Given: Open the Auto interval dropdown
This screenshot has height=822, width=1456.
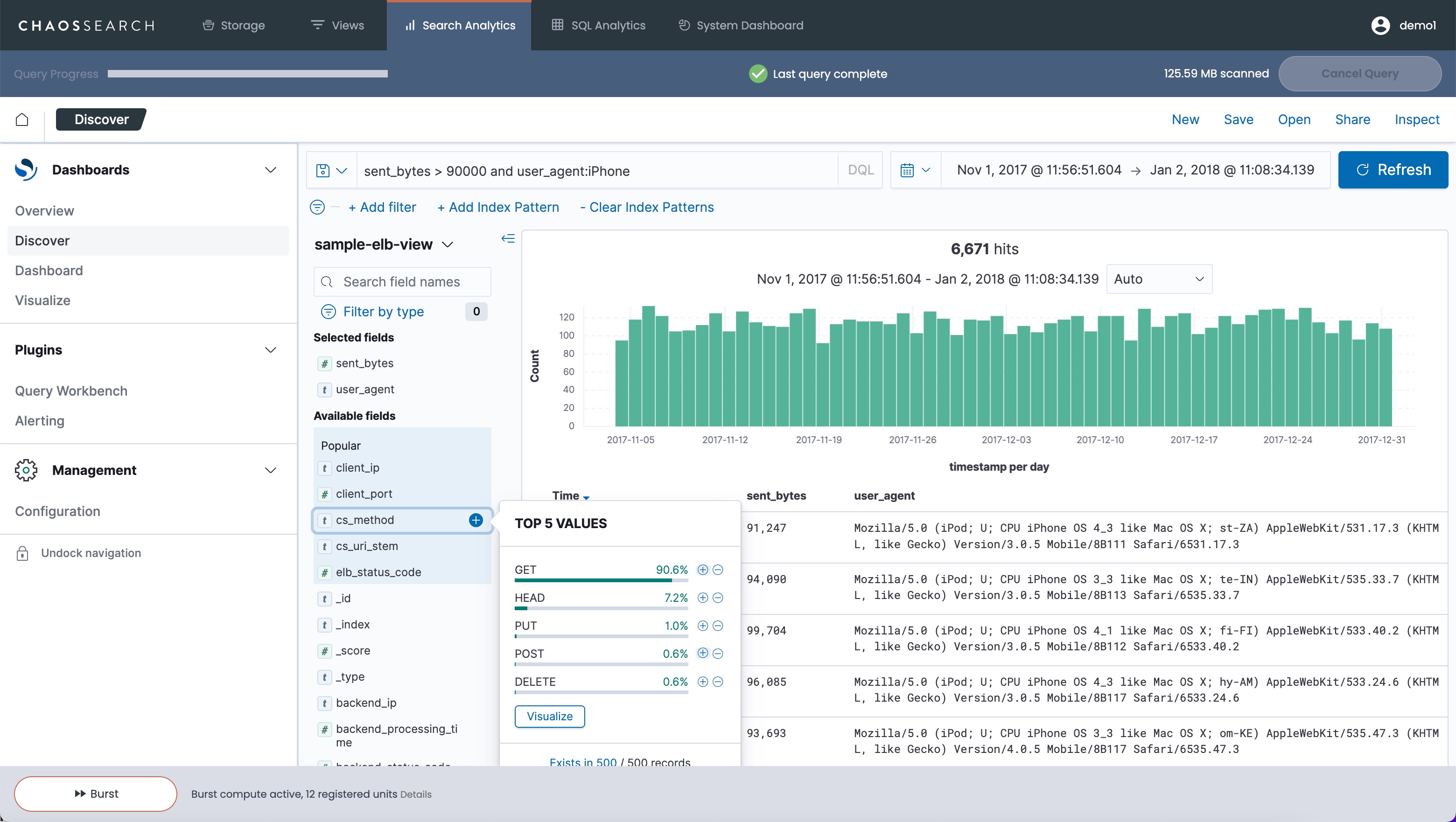Looking at the screenshot, I should [x=1159, y=279].
